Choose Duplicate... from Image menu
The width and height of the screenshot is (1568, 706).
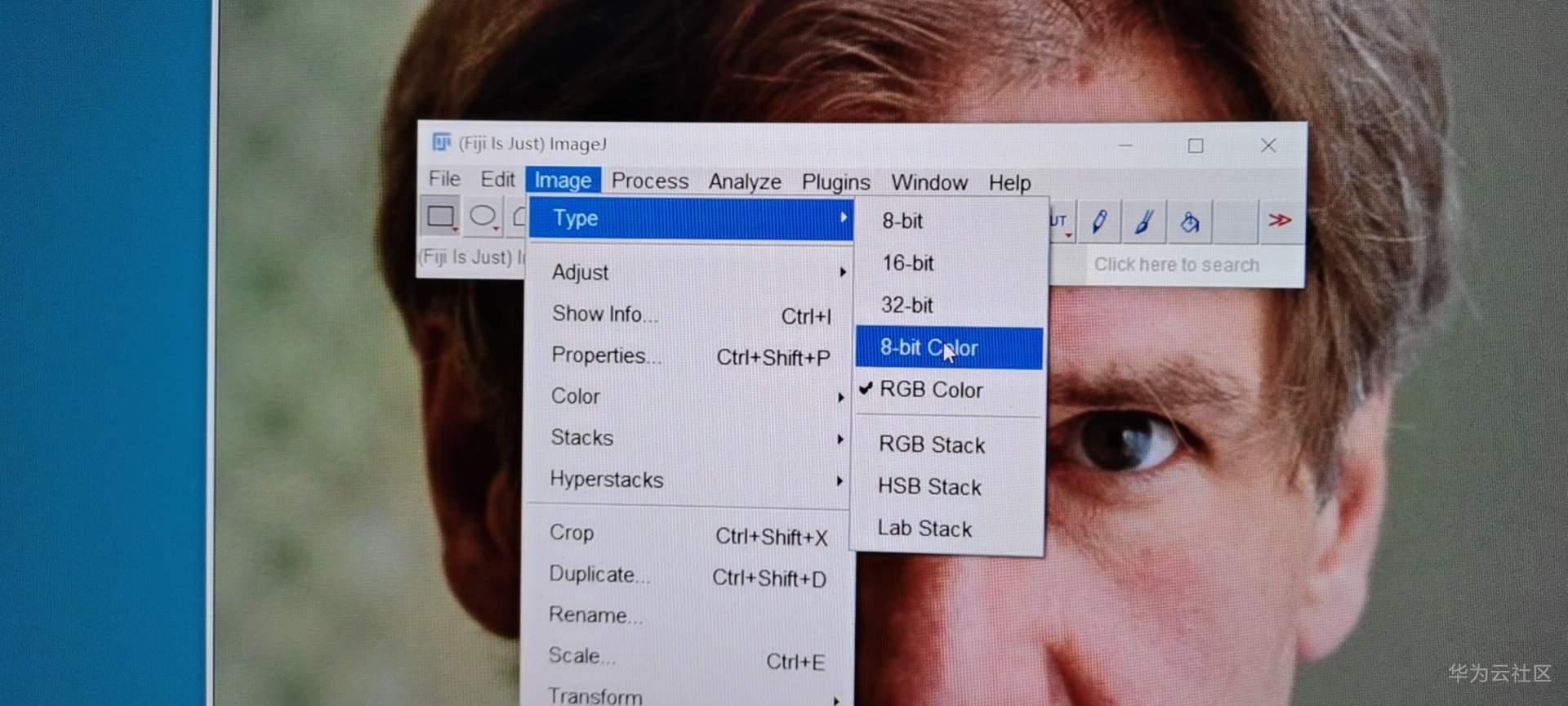[686, 575]
